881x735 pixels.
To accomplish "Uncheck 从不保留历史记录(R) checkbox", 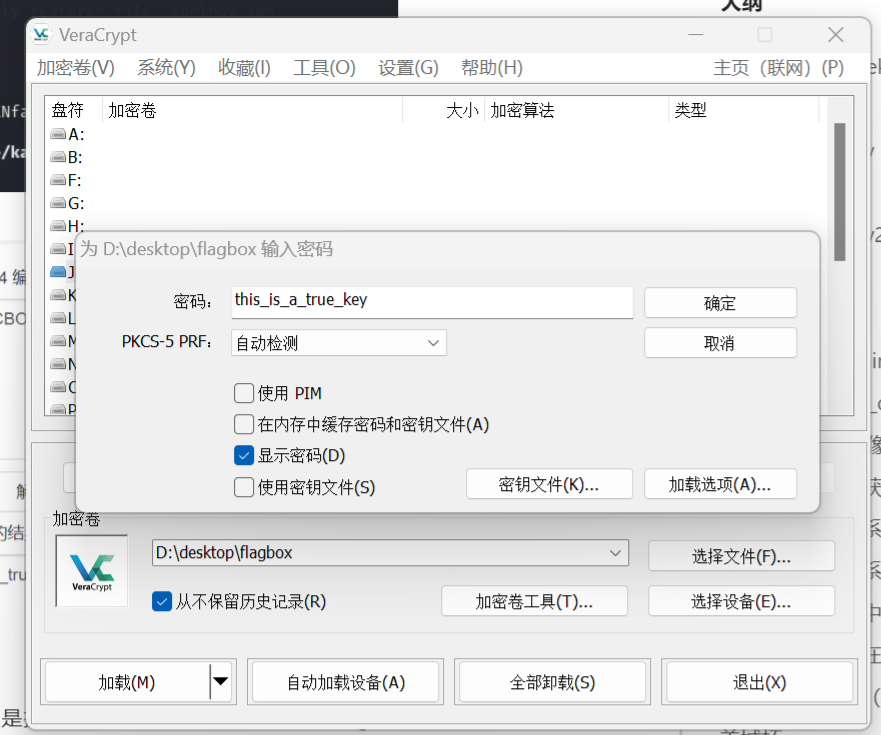I will [162, 601].
